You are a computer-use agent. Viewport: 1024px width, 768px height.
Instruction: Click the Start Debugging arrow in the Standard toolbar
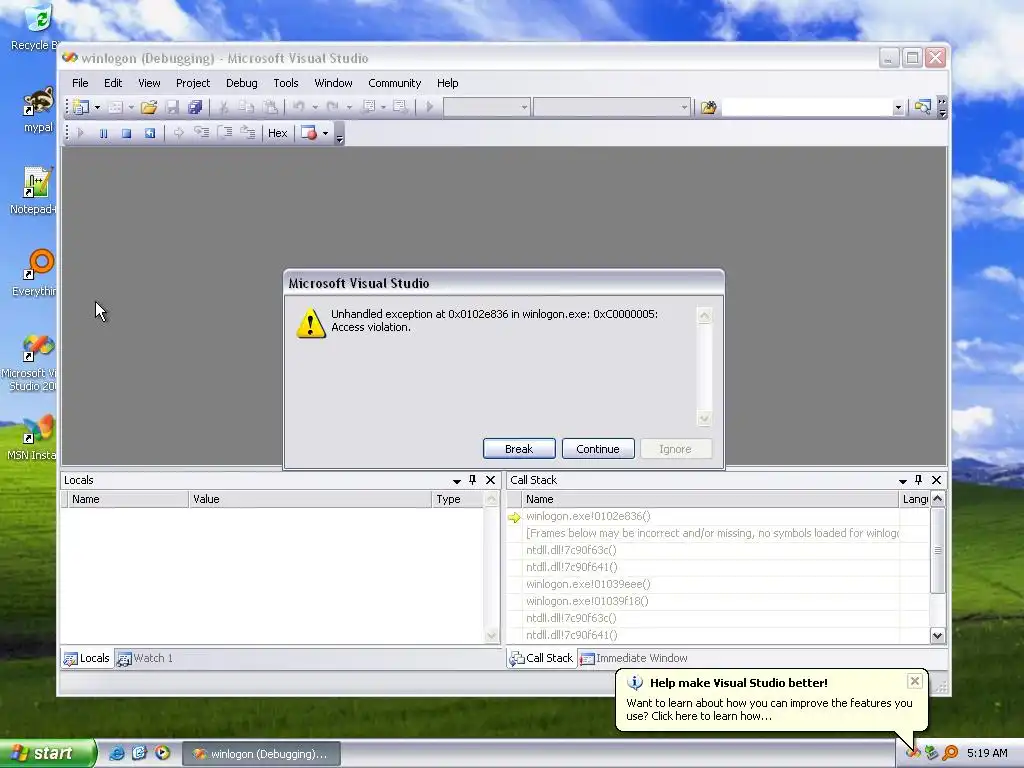point(429,107)
